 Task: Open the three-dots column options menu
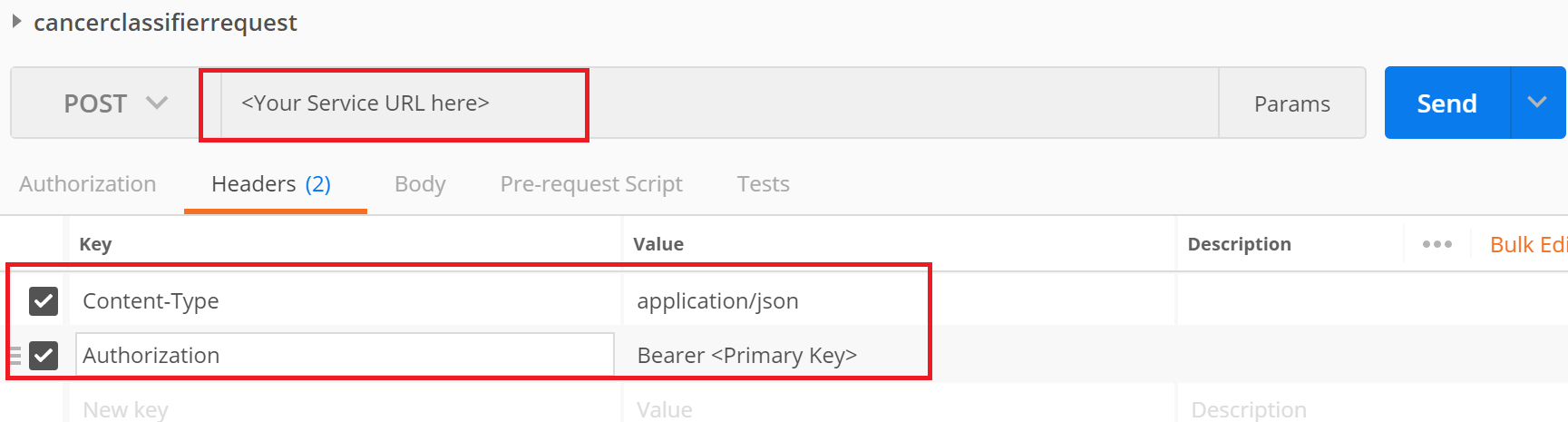click(x=1437, y=244)
